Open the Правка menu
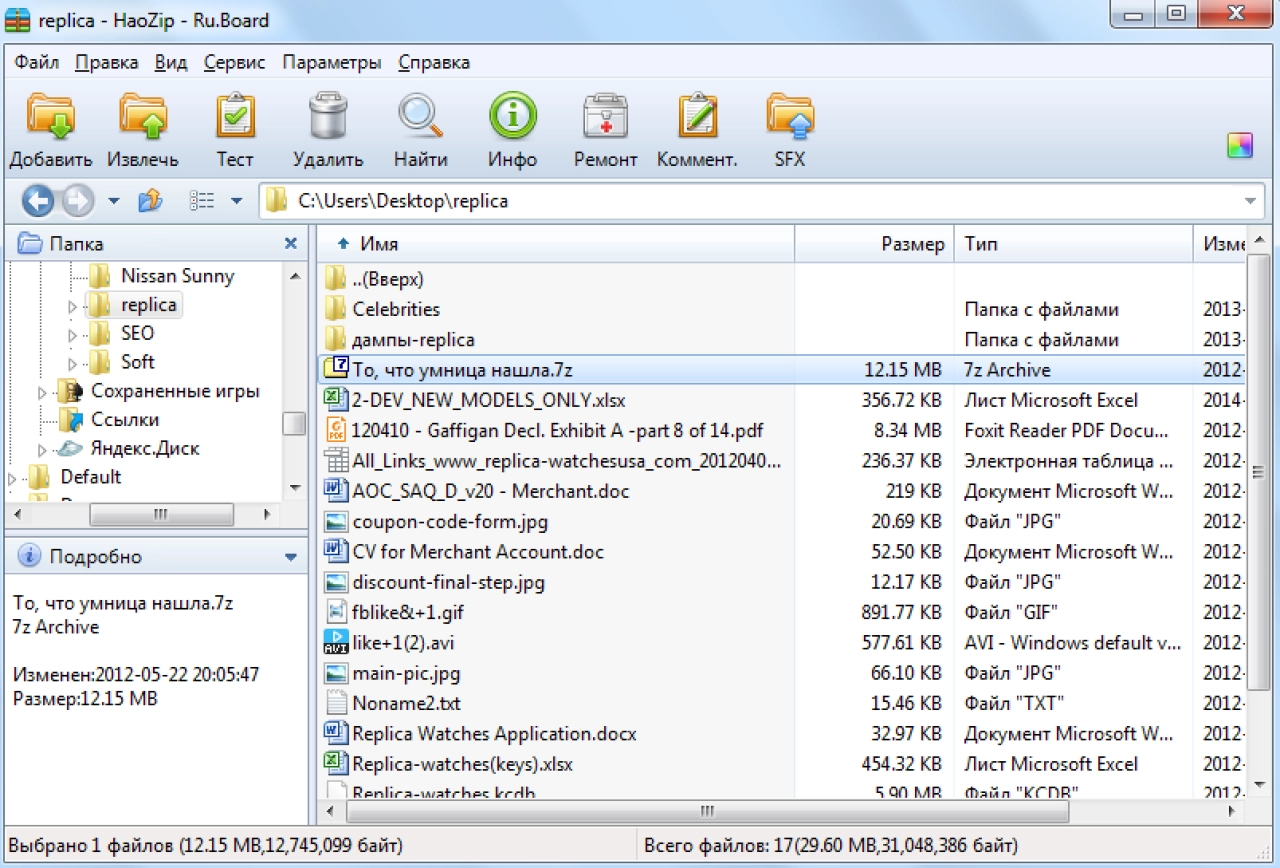This screenshot has height=868, width=1280. pyautogui.click(x=106, y=62)
